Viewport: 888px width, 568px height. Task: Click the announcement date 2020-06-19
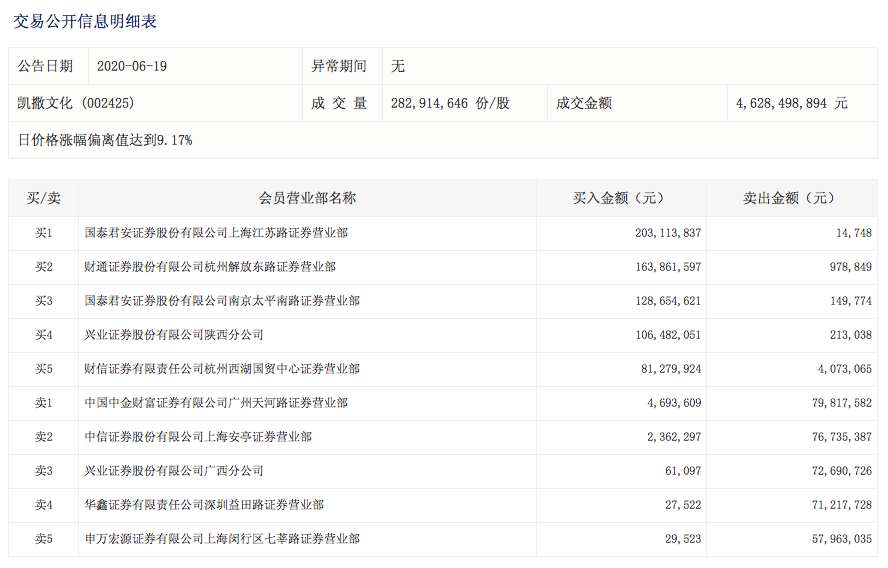pyautogui.click(x=132, y=66)
